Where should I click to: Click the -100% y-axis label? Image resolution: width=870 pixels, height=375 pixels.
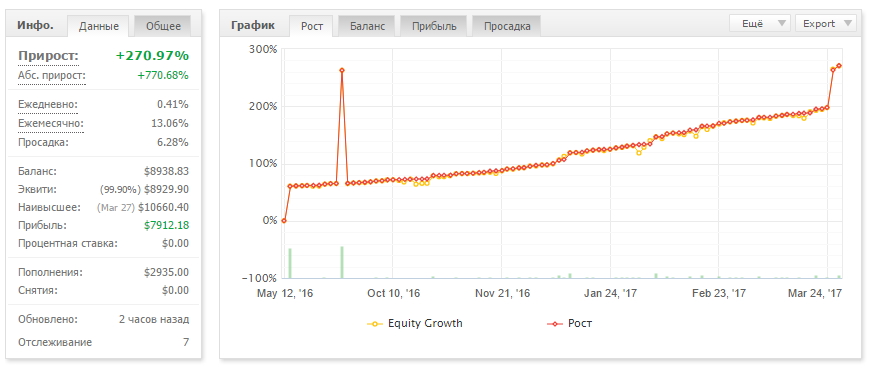tap(260, 278)
